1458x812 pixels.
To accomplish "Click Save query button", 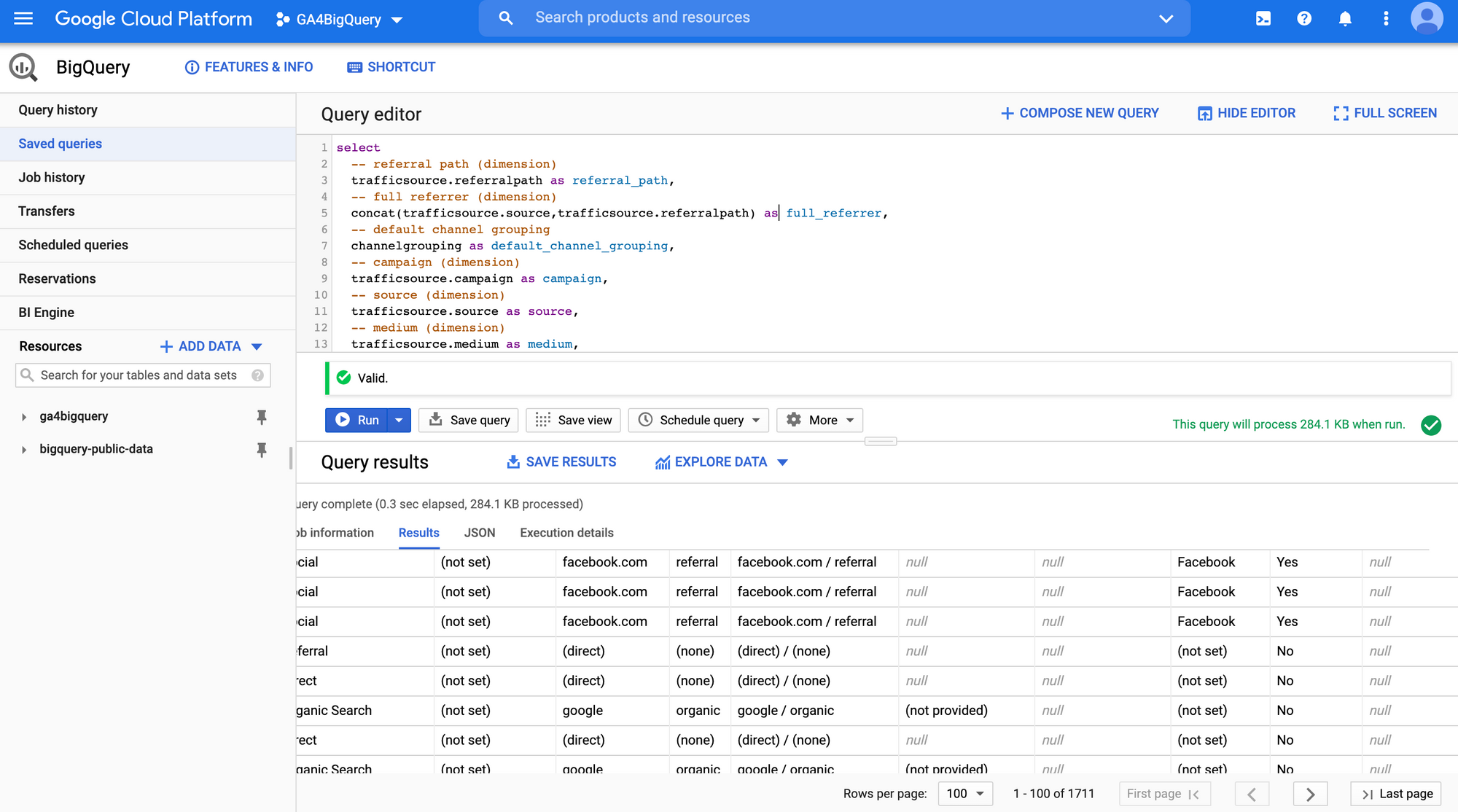I will tap(469, 420).
